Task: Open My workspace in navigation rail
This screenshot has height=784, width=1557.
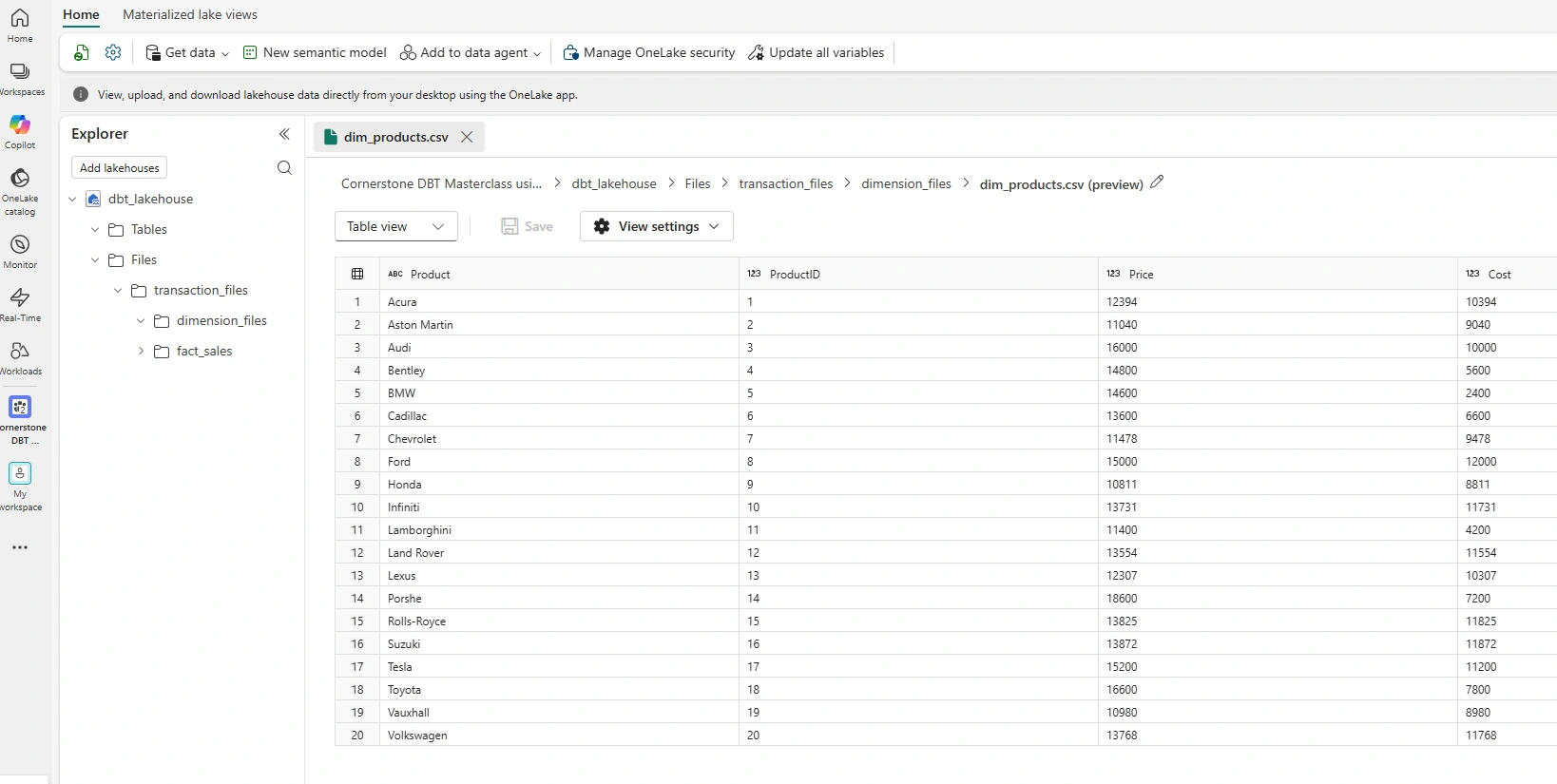Action: tap(20, 487)
